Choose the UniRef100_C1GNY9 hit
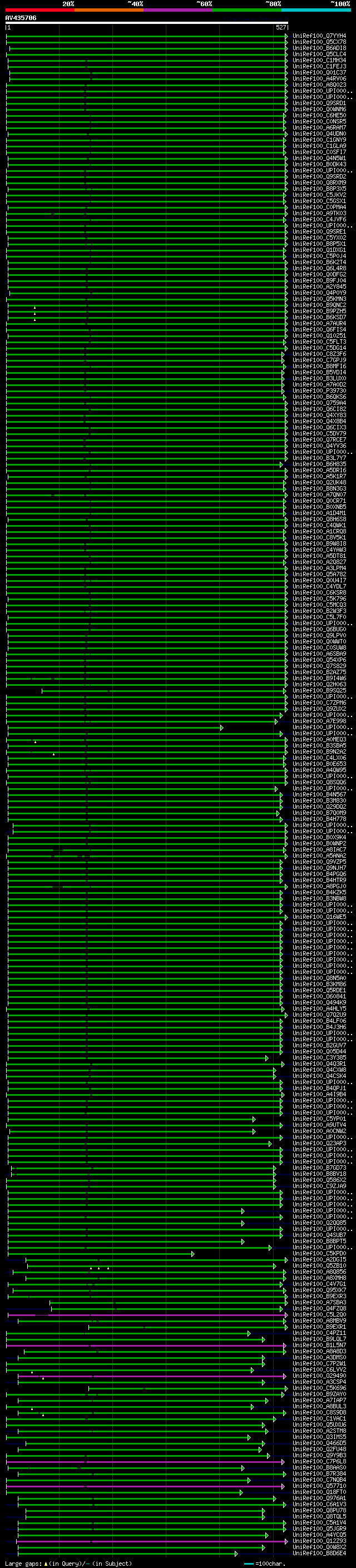This screenshot has width=356, height=1568. click(x=319, y=140)
